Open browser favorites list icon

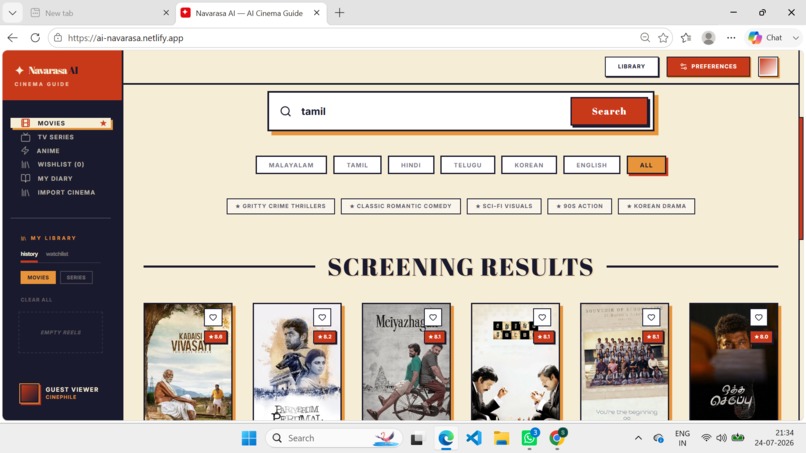pos(686,38)
